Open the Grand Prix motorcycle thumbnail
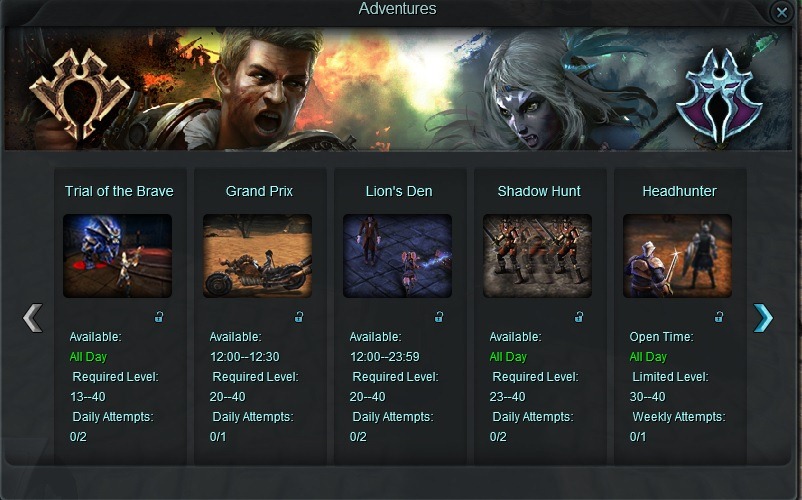The width and height of the screenshot is (802, 500). [257, 256]
